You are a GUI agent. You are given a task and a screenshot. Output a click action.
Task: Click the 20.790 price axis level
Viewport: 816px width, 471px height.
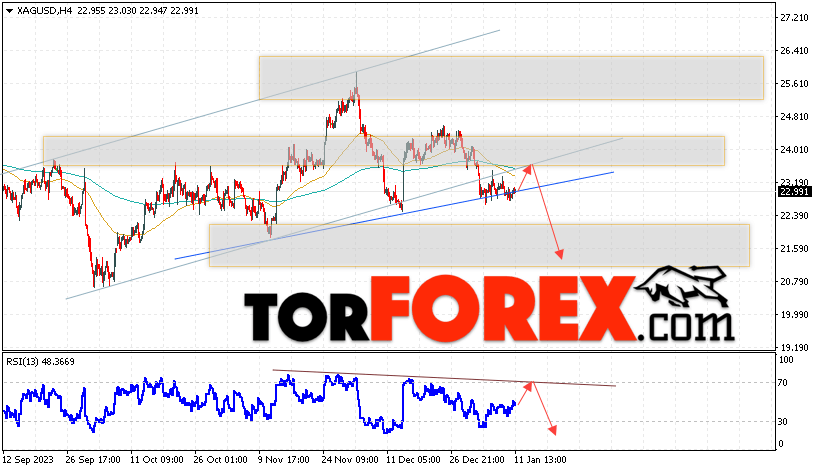794,282
